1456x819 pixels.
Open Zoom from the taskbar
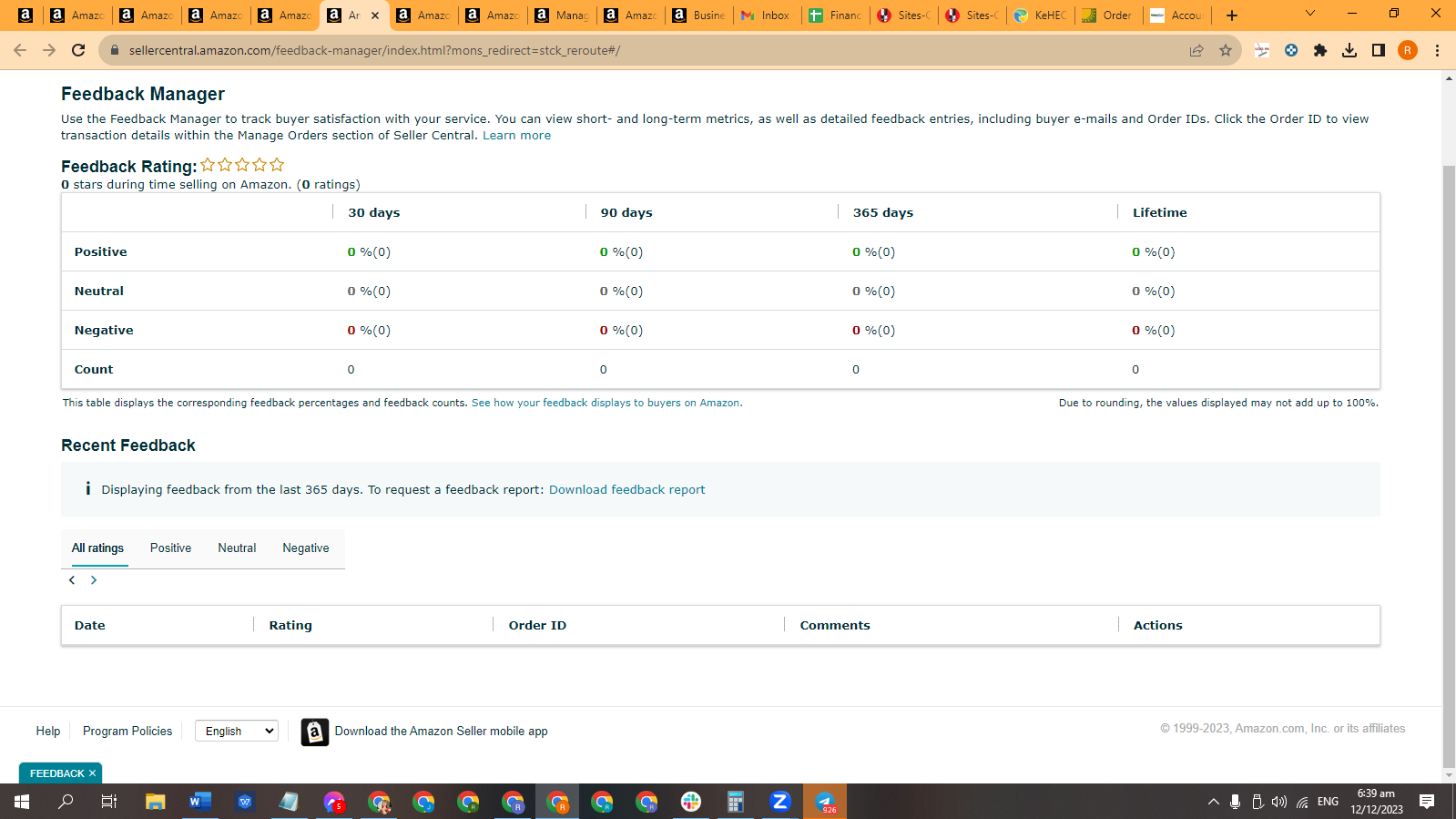click(x=780, y=802)
